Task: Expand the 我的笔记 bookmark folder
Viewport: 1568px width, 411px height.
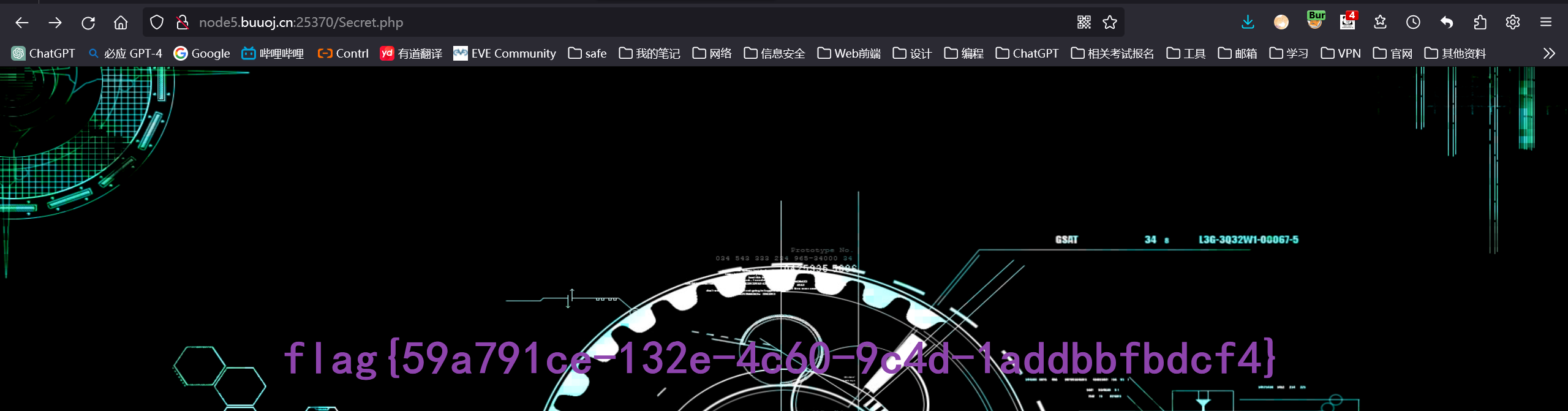Action: (x=650, y=54)
